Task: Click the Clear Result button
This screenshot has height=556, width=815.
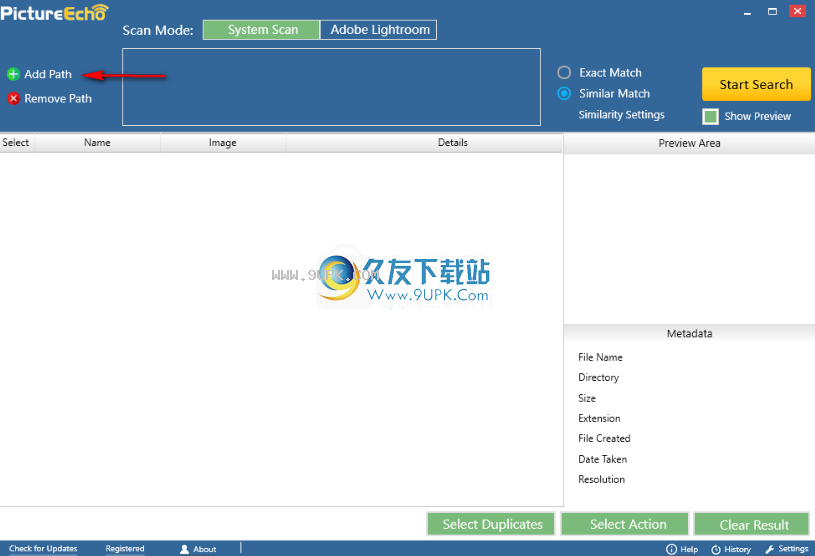Action: [752, 524]
